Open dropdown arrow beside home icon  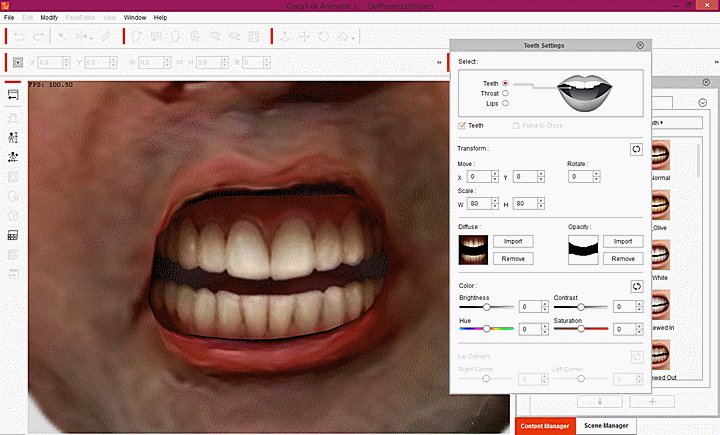click(x=353, y=38)
